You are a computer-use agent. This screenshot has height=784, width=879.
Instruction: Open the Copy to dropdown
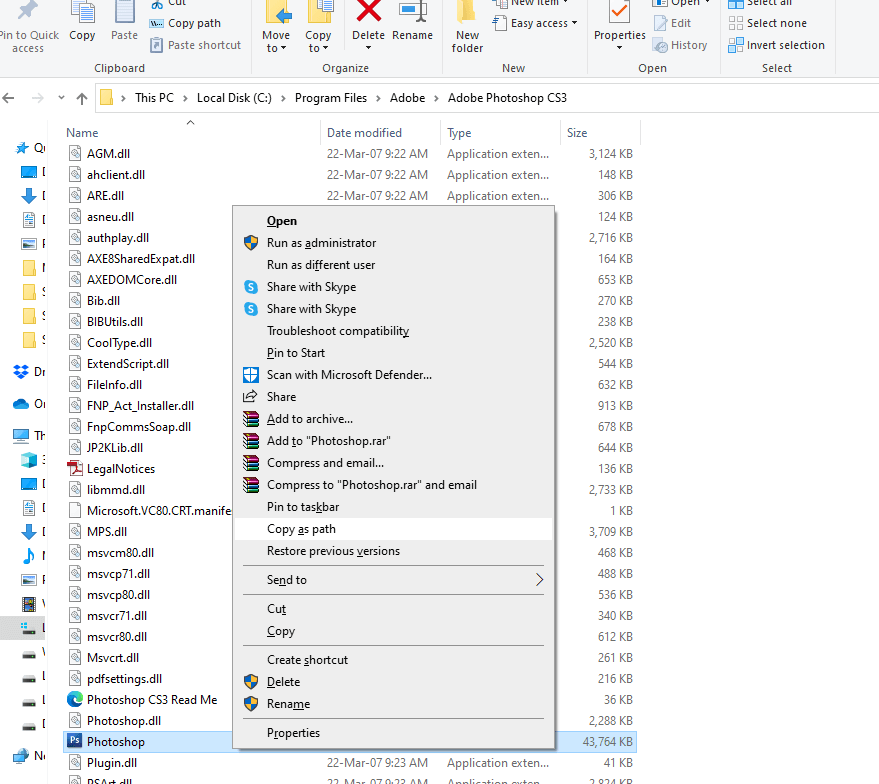319,42
